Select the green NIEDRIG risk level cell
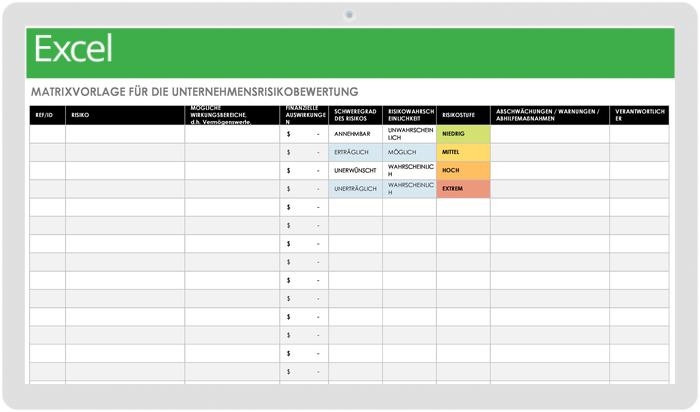This screenshot has width=700, height=412. [x=463, y=134]
